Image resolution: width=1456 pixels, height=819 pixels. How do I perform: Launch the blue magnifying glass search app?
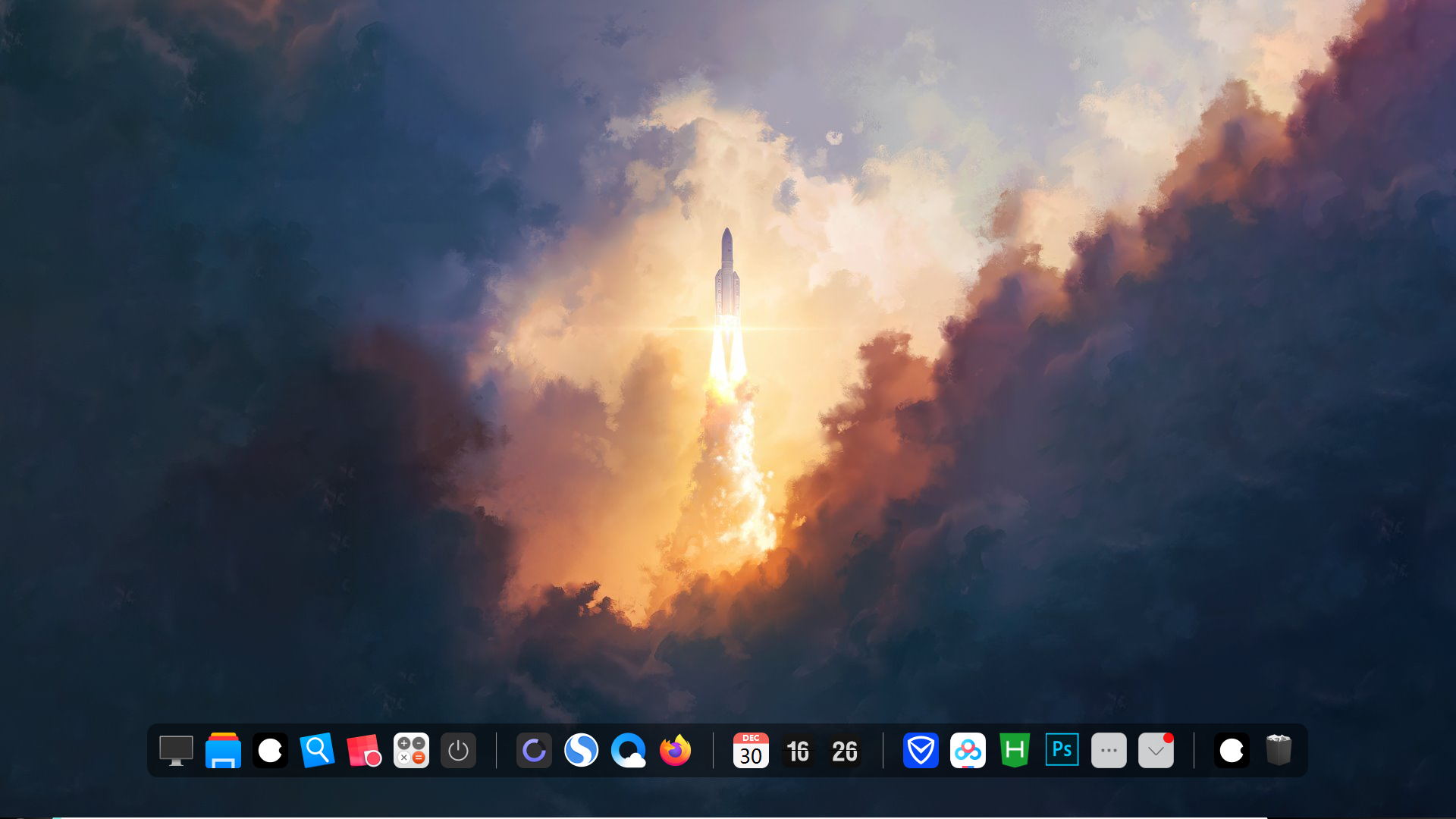pyautogui.click(x=317, y=751)
